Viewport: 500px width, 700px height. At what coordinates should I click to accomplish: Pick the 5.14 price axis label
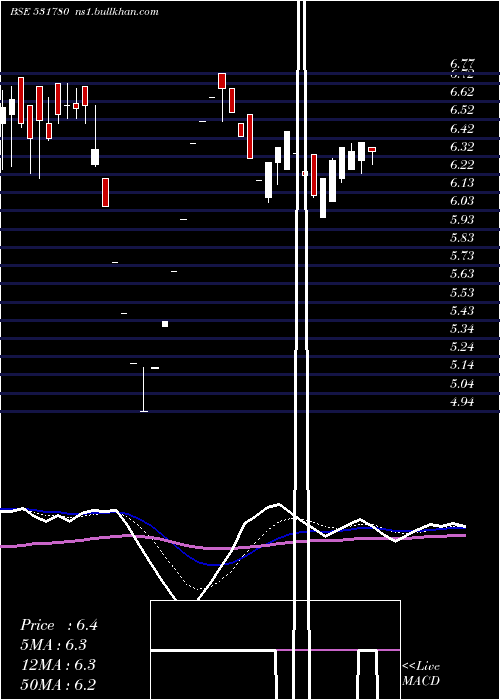[x=462, y=365]
